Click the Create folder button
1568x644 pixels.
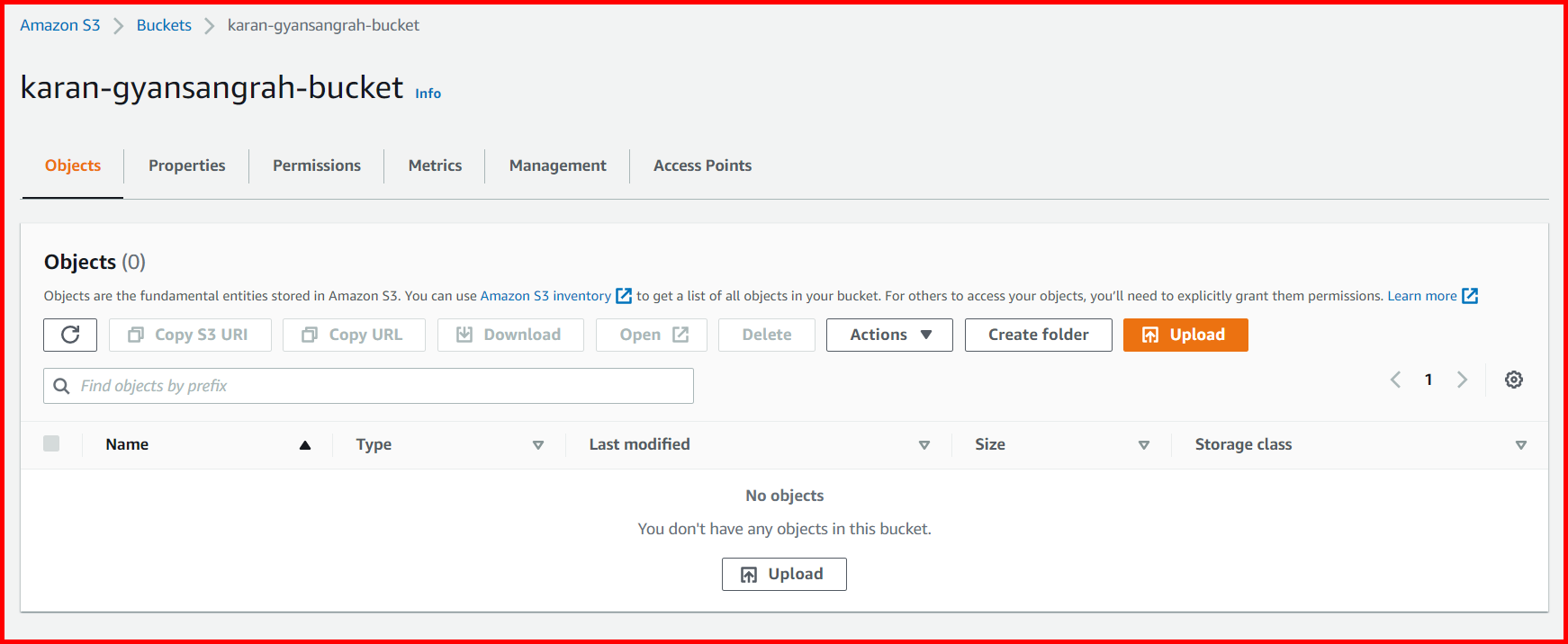coord(1038,335)
